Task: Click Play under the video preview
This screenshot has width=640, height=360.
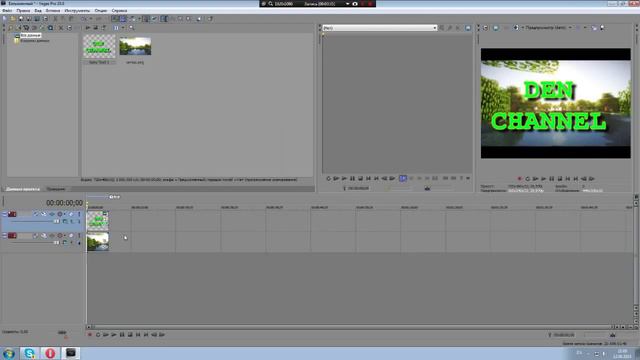Action: [x=544, y=179]
